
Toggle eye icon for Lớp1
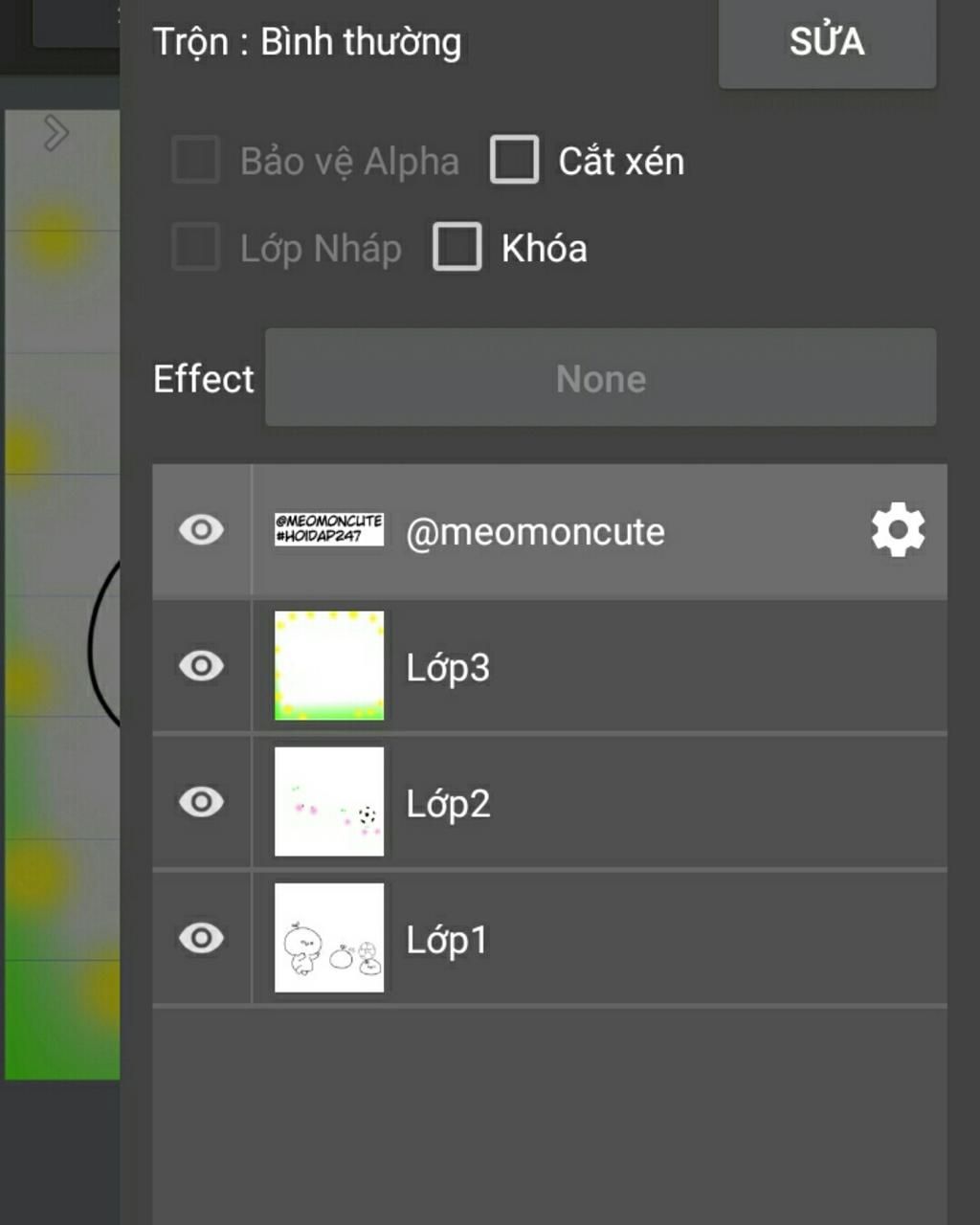[201, 938]
